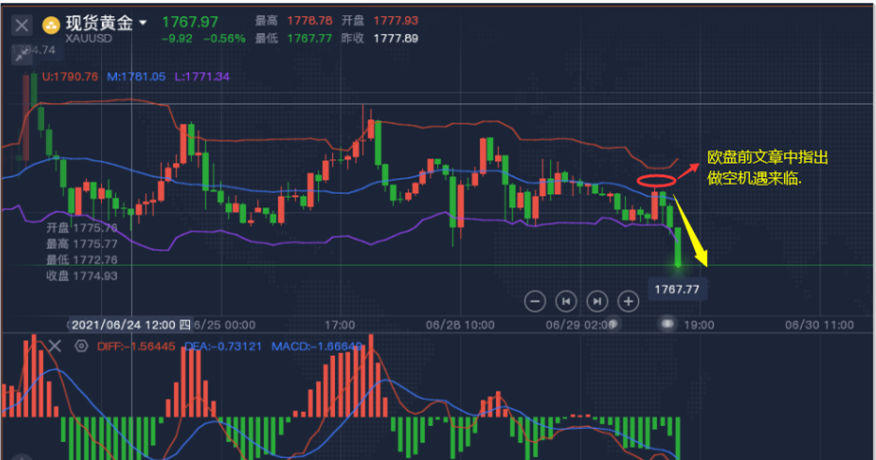Jump to previous candle with skip-back button
Screen dimensions: 876x460
(x=566, y=300)
